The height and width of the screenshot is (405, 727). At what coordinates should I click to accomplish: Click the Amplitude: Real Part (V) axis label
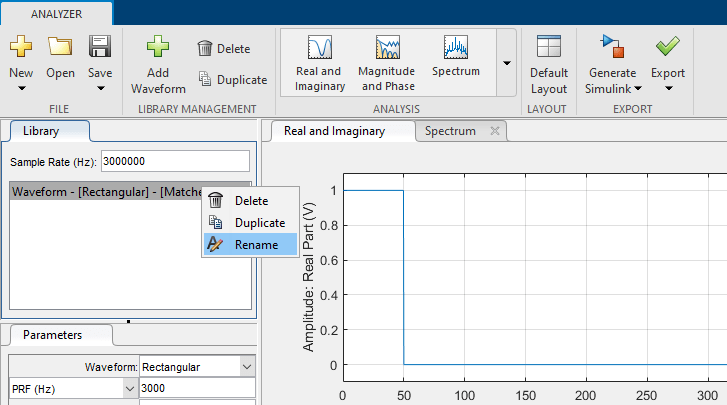point(308,277)
